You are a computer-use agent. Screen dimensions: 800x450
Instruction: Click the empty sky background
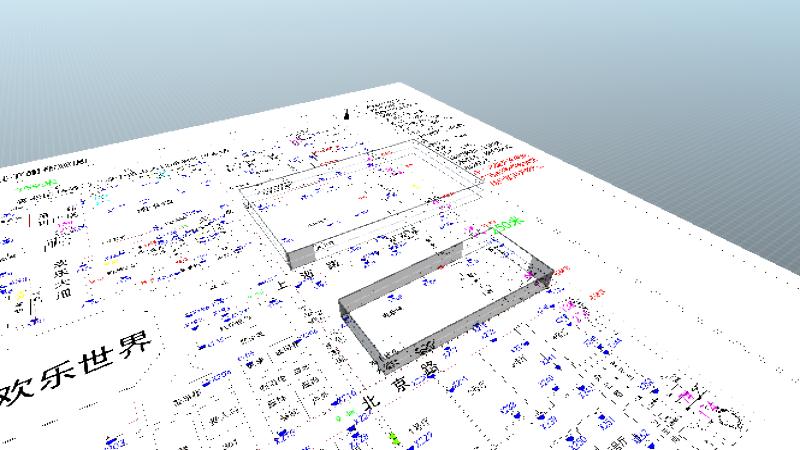point(400,40)
